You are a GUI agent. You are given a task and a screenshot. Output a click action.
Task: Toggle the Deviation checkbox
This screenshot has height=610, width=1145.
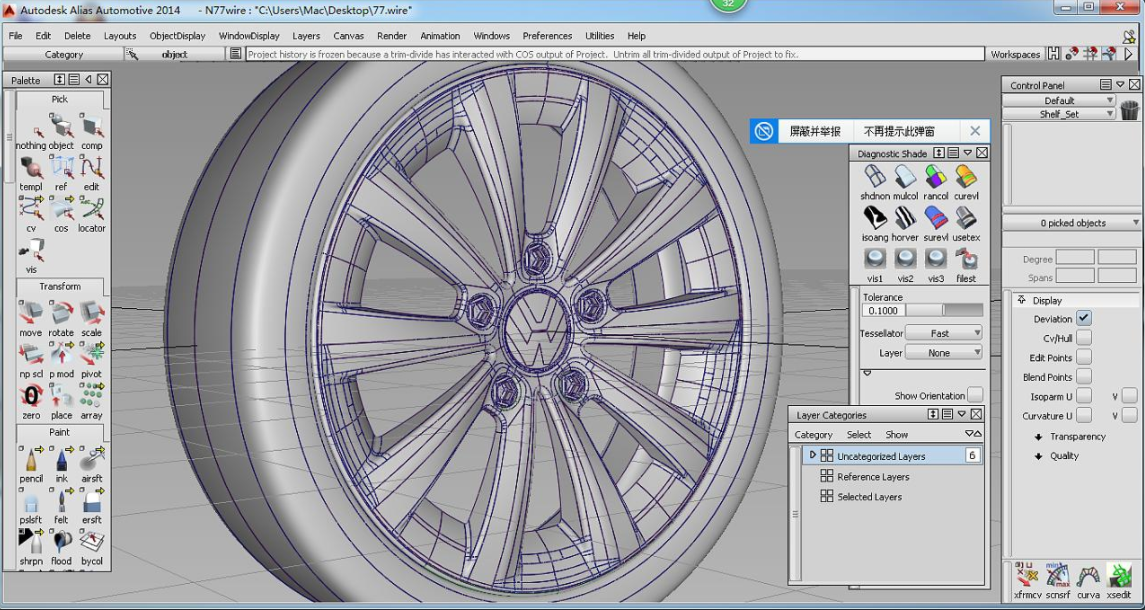[1084, 319]
